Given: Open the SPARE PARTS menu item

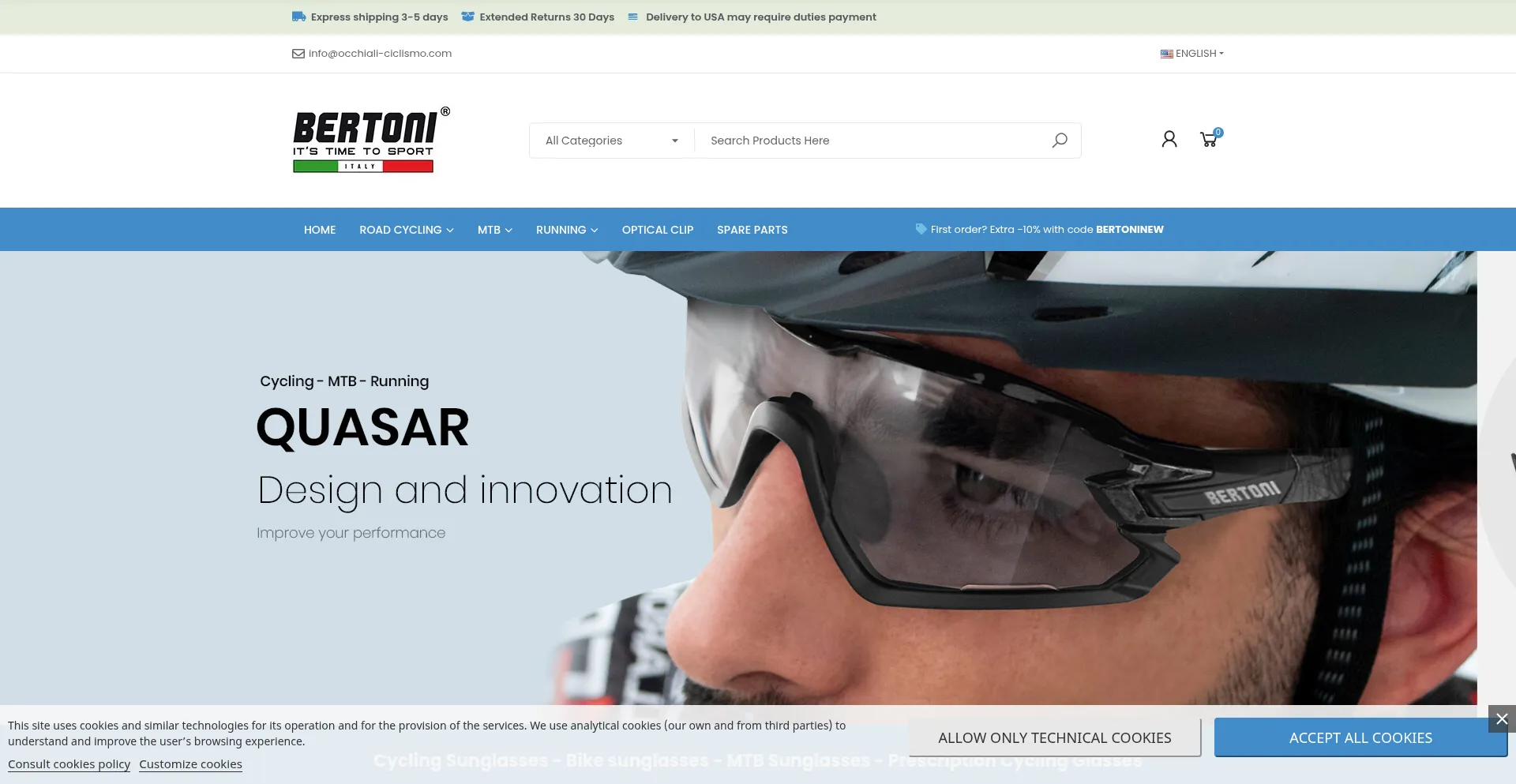Looking at the screenshot, I should [752, 230].
